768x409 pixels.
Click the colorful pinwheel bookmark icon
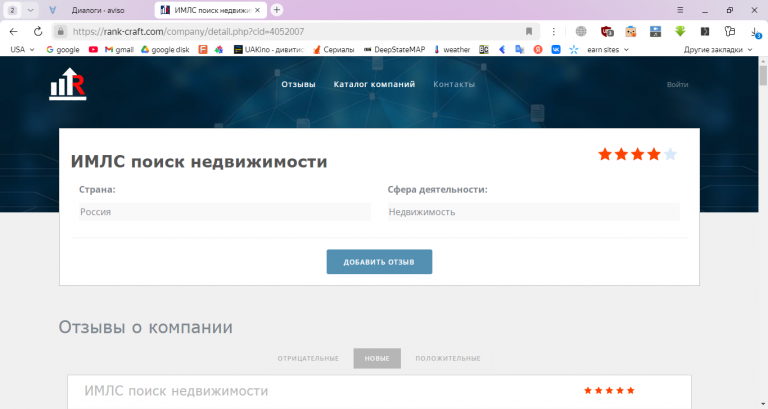pos(219,49)
